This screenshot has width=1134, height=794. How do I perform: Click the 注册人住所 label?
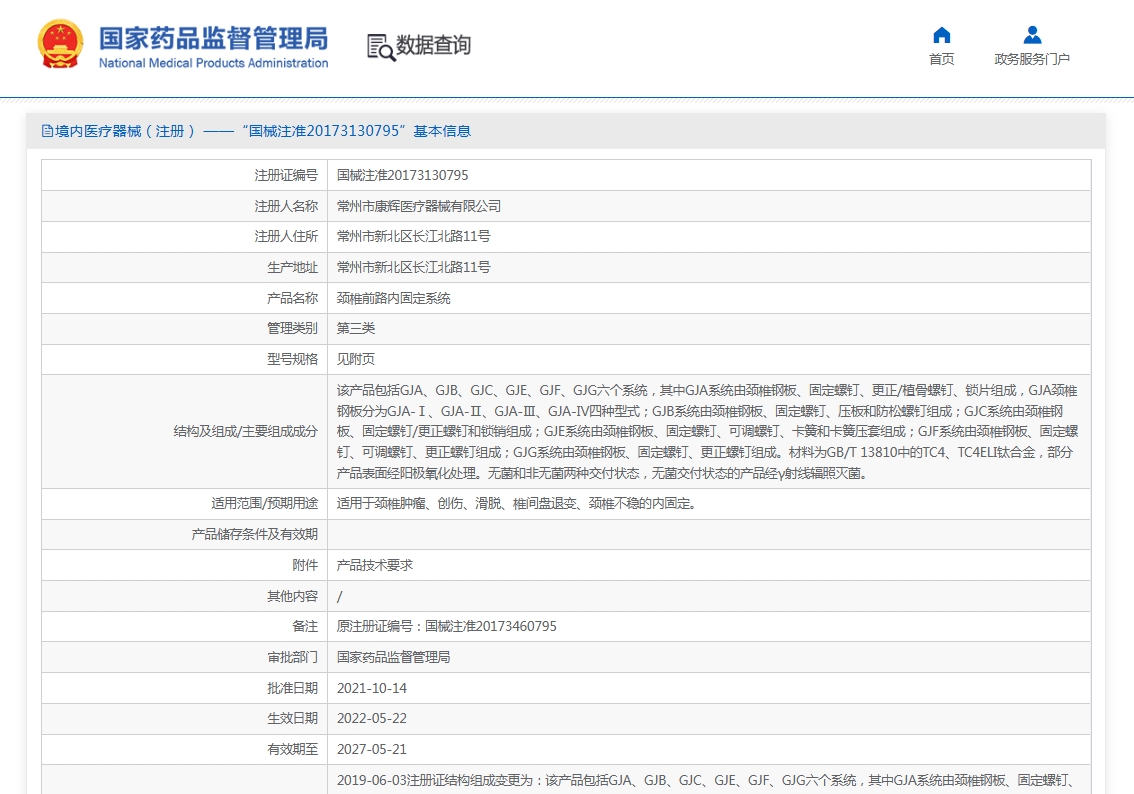click(286, 236)
